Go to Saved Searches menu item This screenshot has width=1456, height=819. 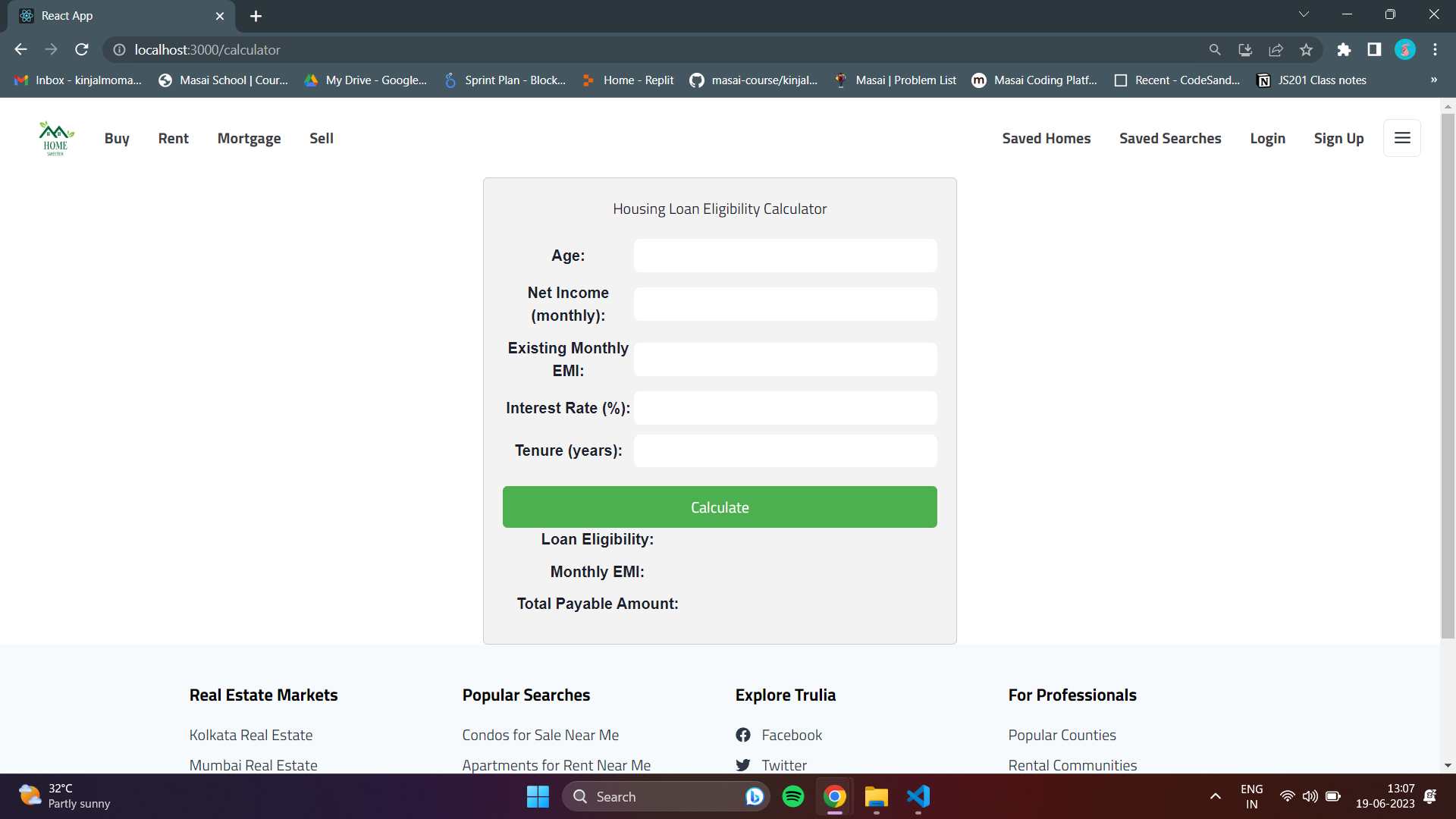[1170, 138]
